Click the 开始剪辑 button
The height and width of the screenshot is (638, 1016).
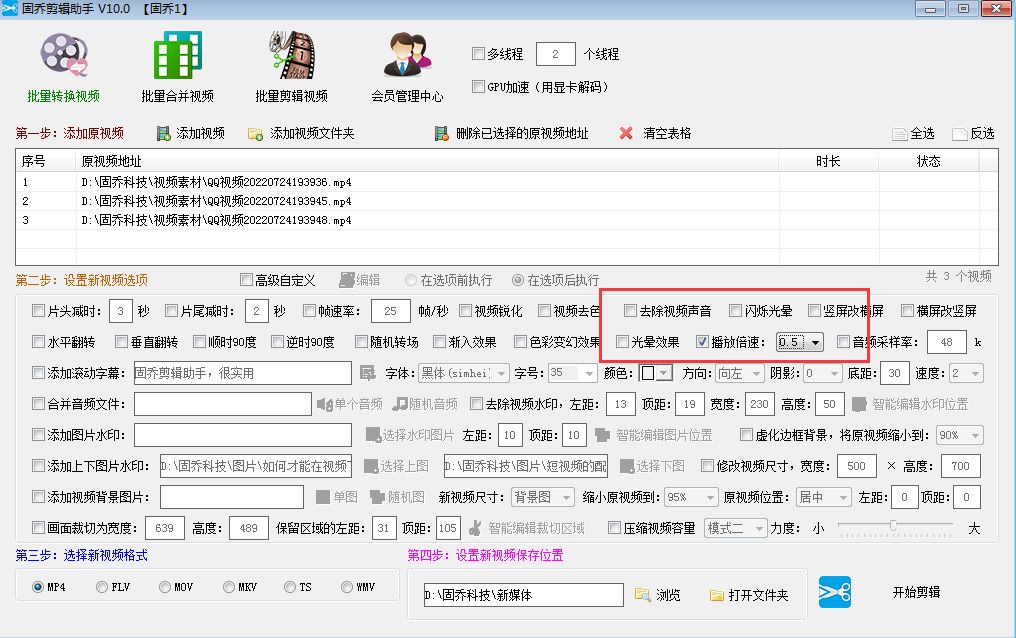click(x=916, y=592)
